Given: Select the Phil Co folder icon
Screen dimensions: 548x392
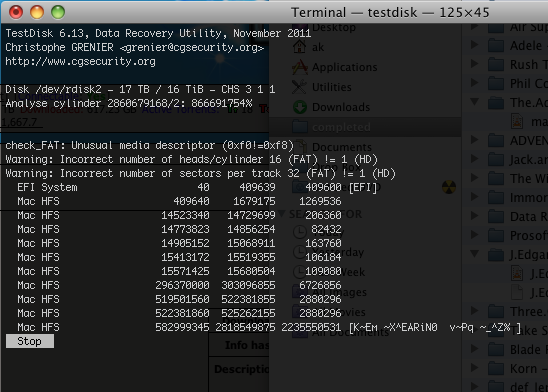Looking at the screenshot, I should pyautogui.click(x=496, y=84).
